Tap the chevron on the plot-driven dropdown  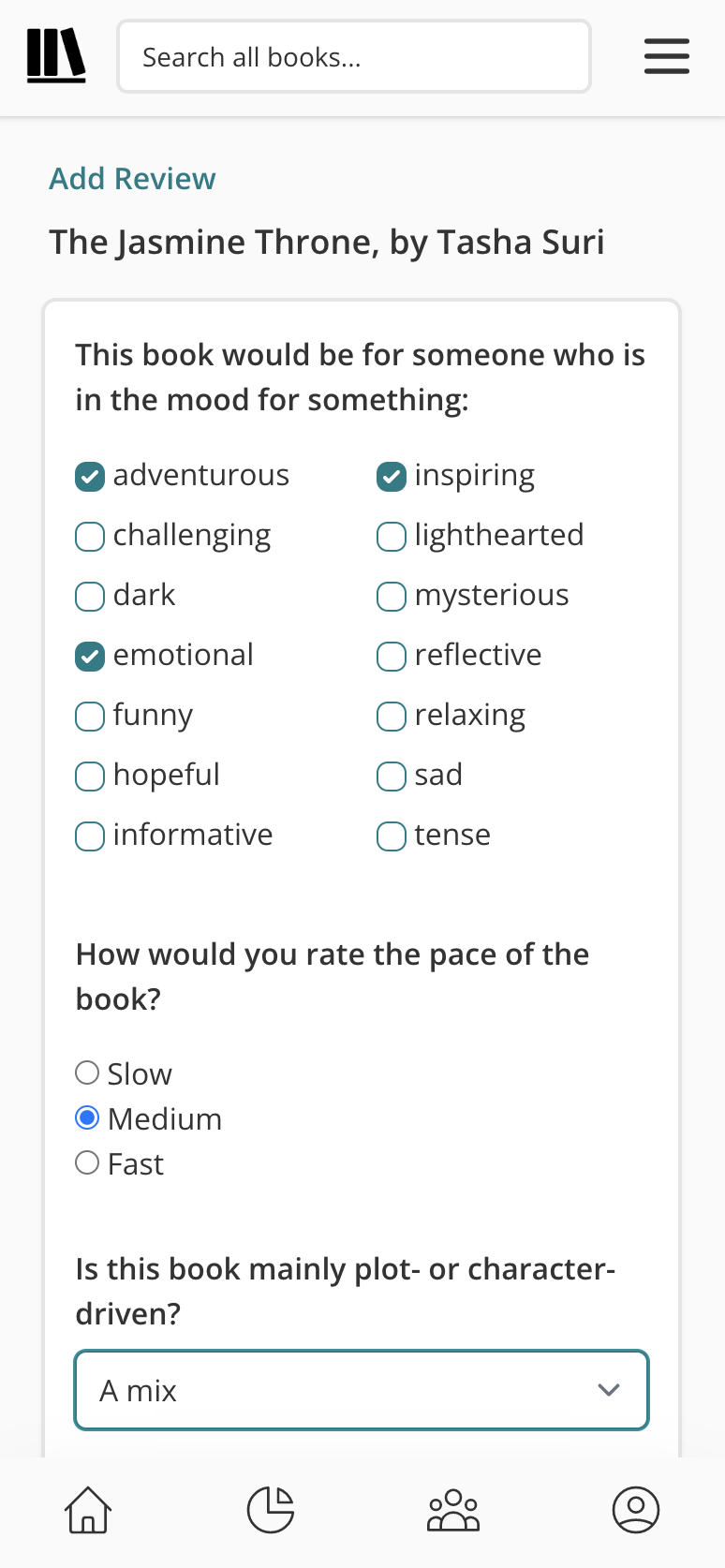609,1390
